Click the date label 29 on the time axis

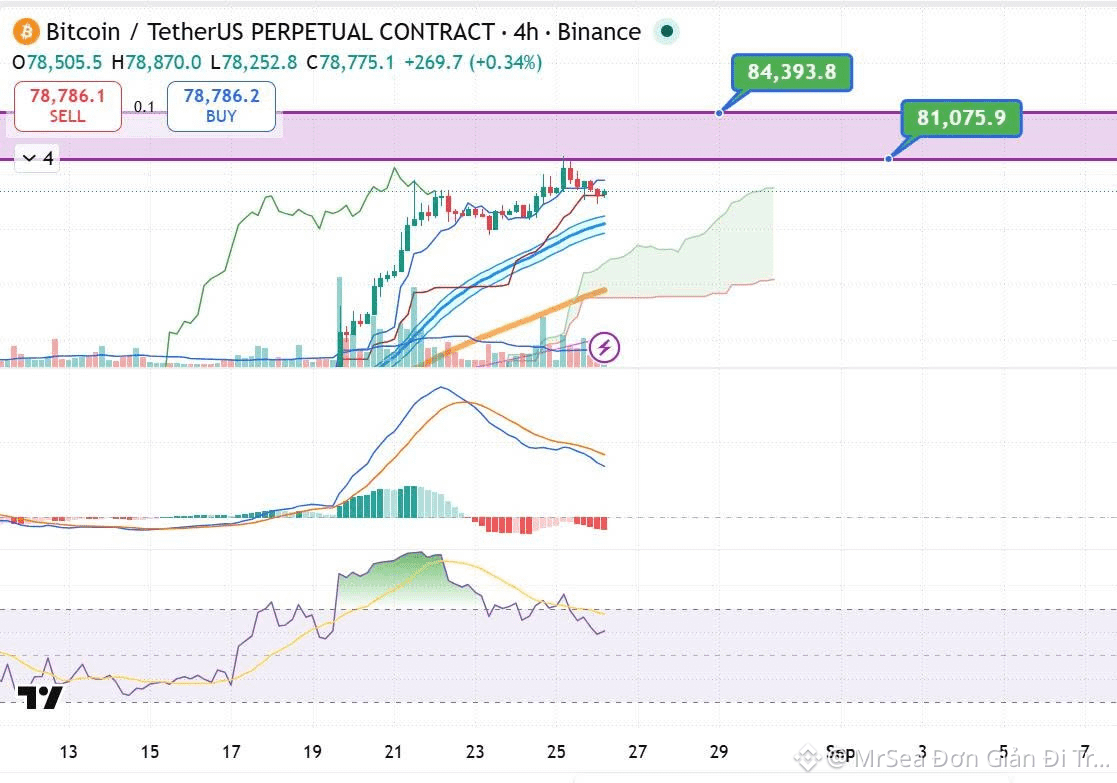coord(719,752)
